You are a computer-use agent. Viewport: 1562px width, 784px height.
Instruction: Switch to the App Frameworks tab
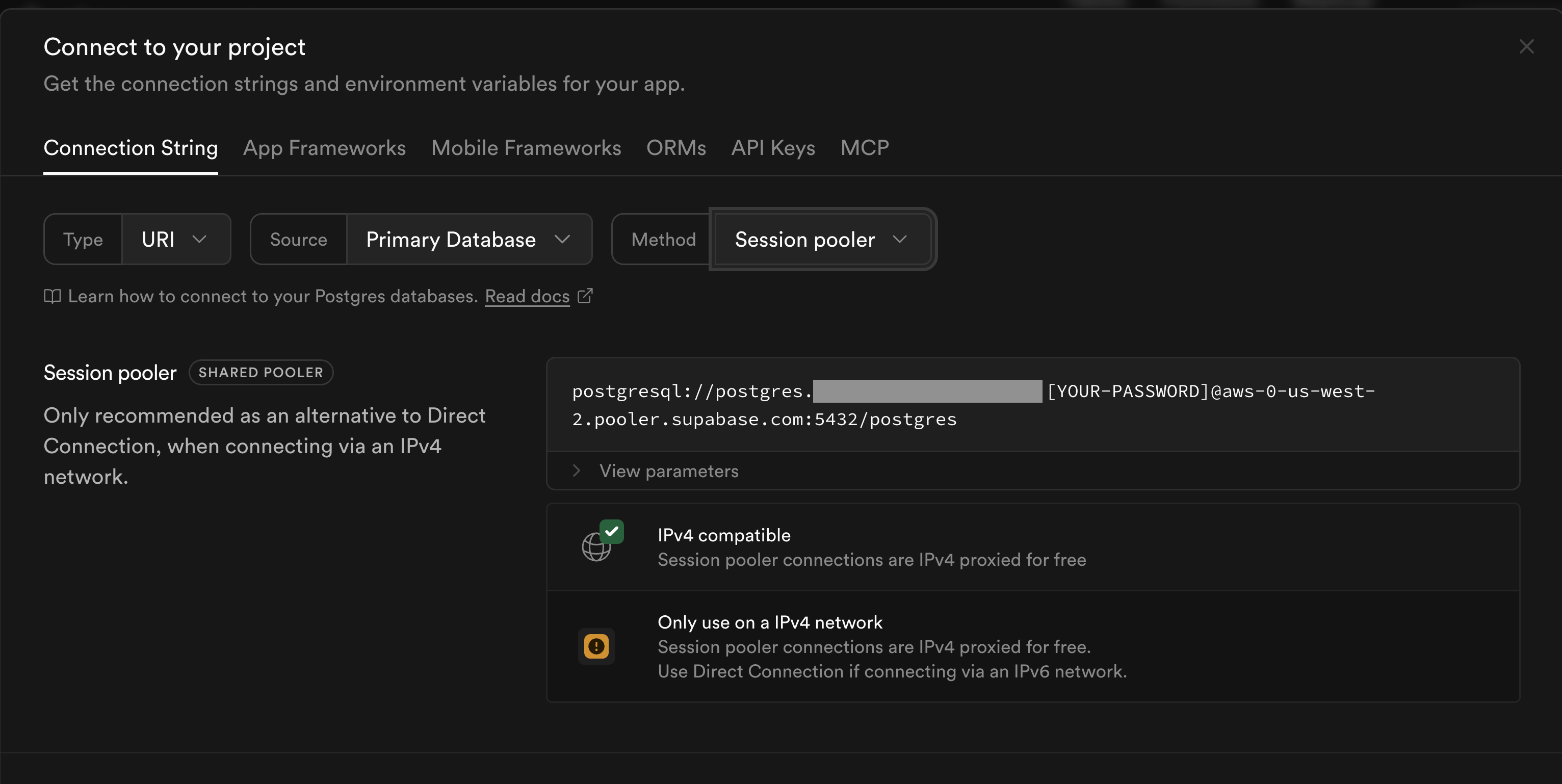324,148
